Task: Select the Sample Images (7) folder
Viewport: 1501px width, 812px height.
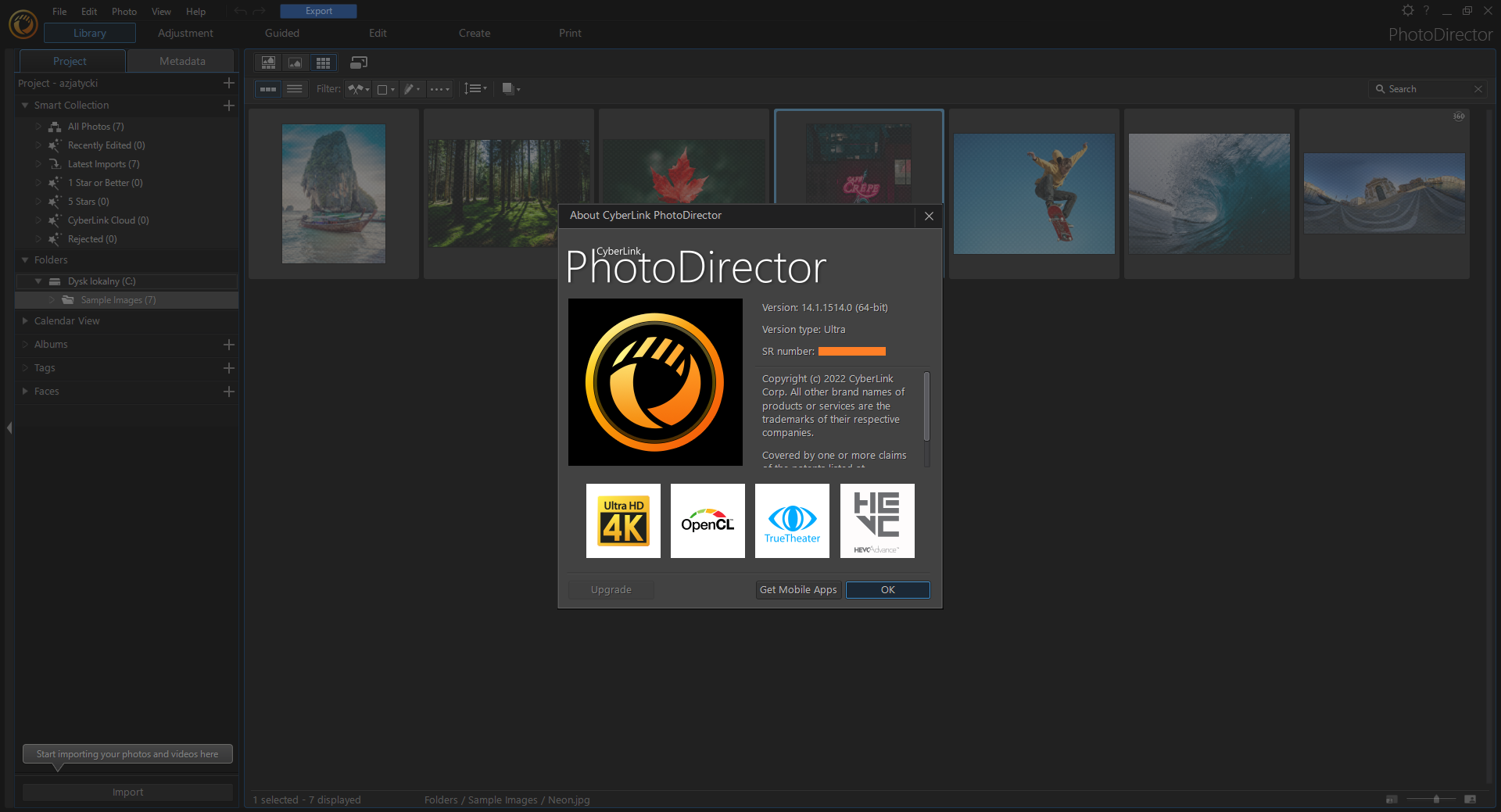Action: (127, 300)
